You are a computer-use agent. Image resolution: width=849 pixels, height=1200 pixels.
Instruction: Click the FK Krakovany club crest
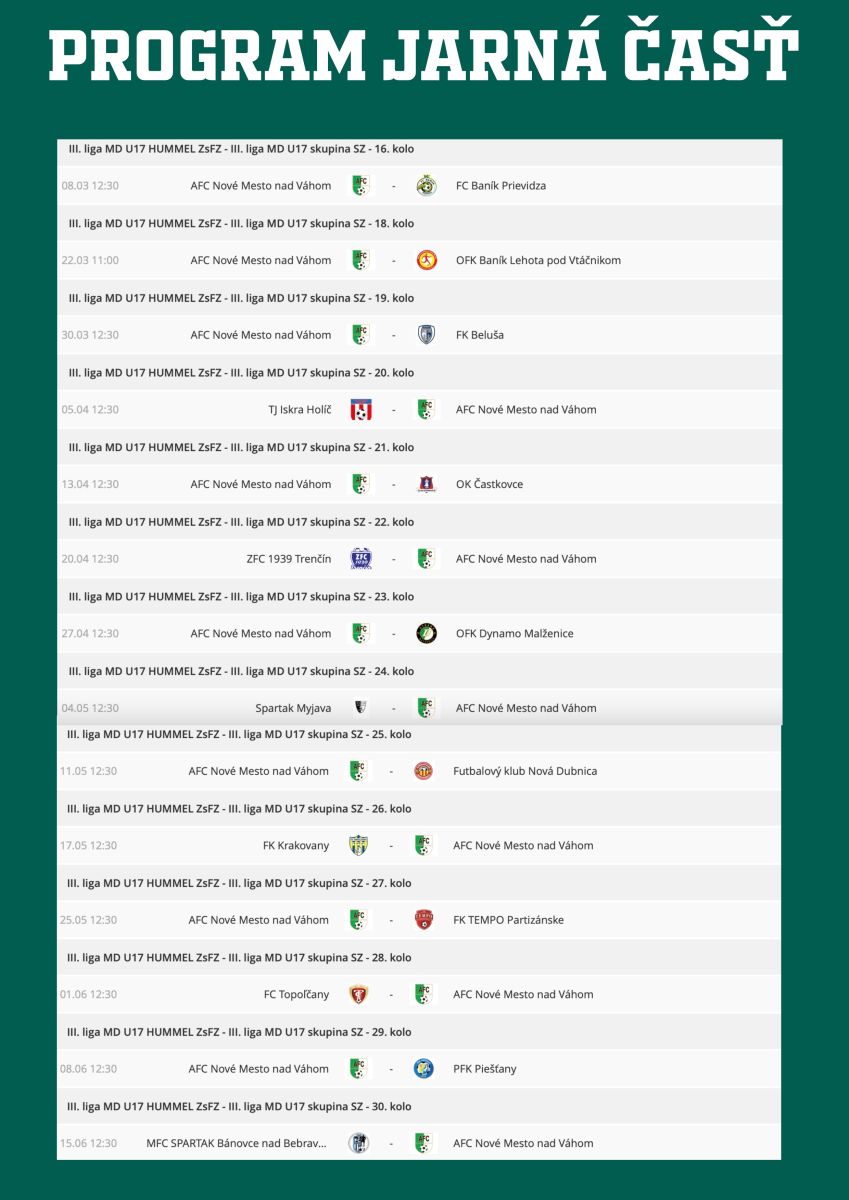(359, 845)
